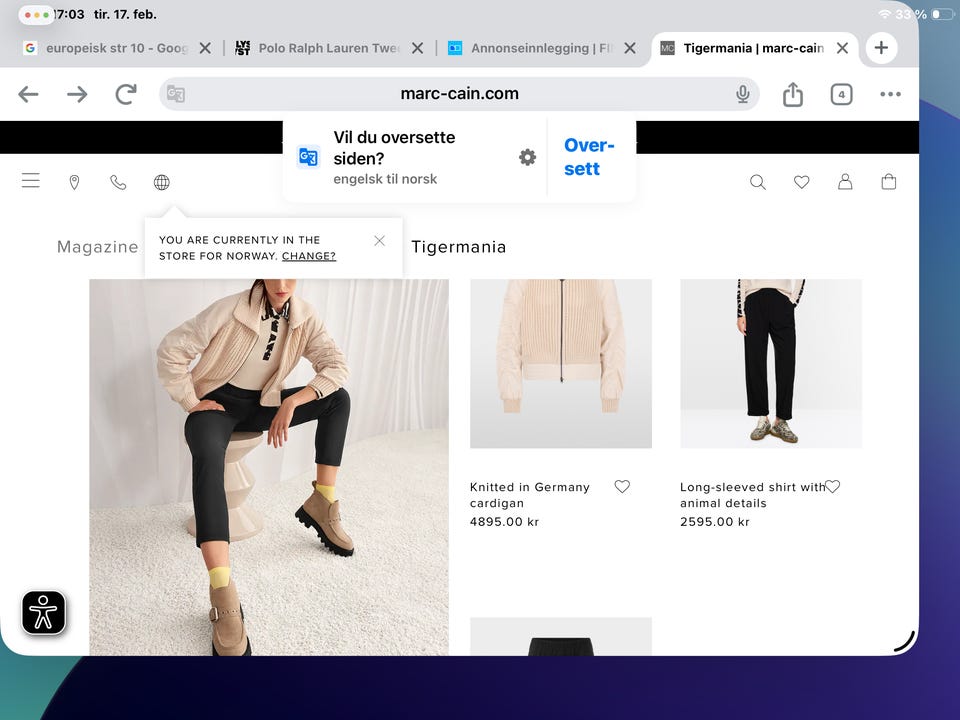
Task: Open the Magazine breadcrumb link
Action: (97, 247)
